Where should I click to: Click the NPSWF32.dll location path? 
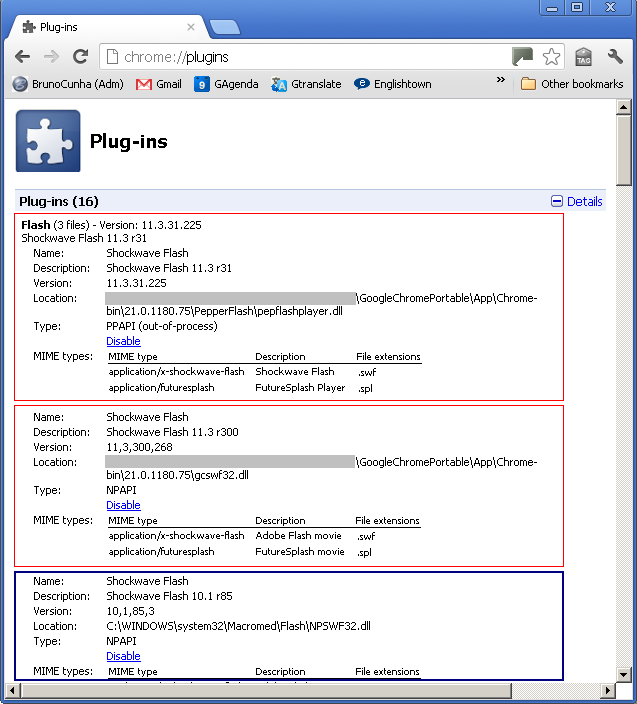(x=238, y=626)
